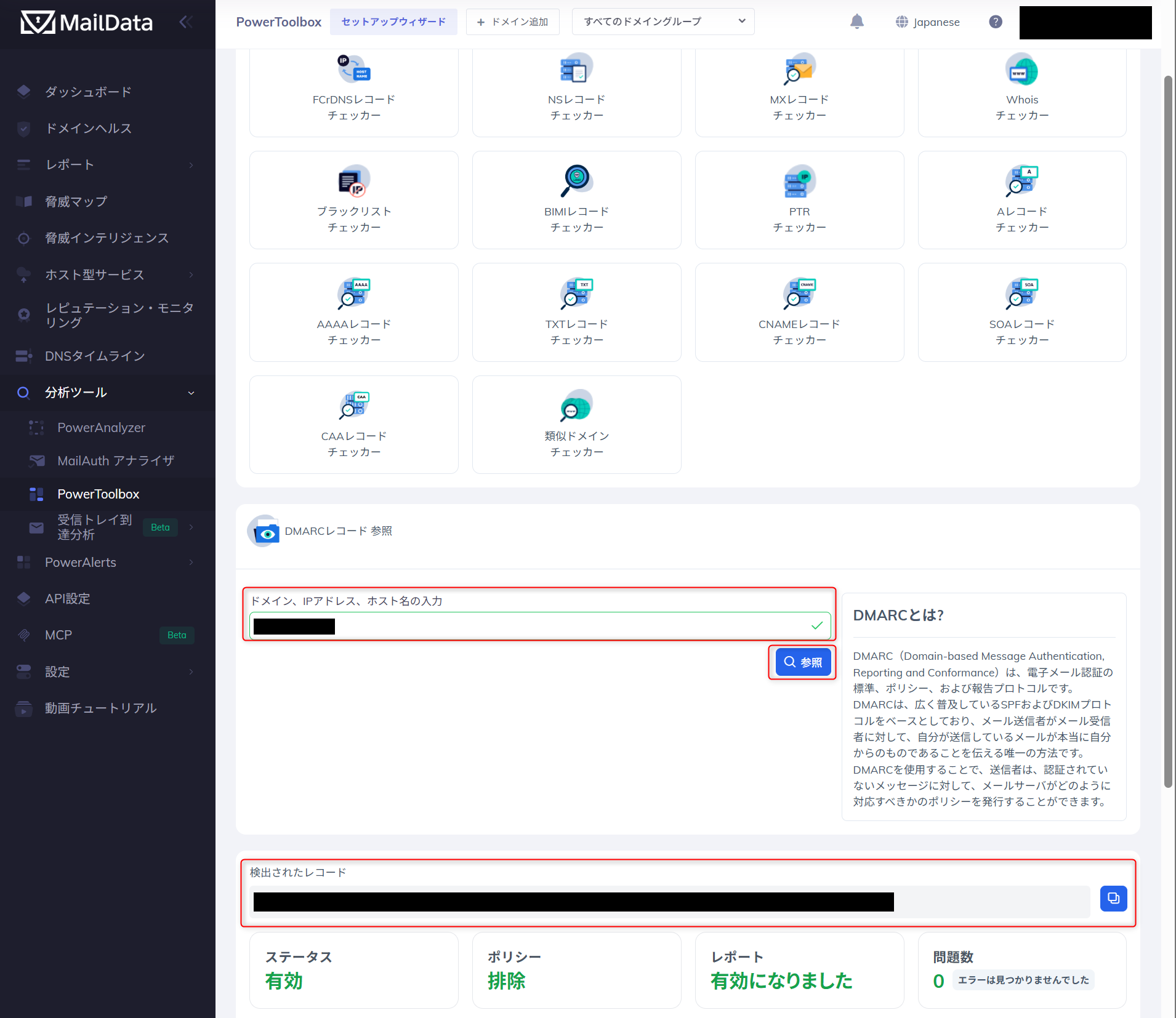Image resolution: width=1176 pixels, height=1018 pixels.
Task: Open the PTR checker icon
Action: click(799, 181)
